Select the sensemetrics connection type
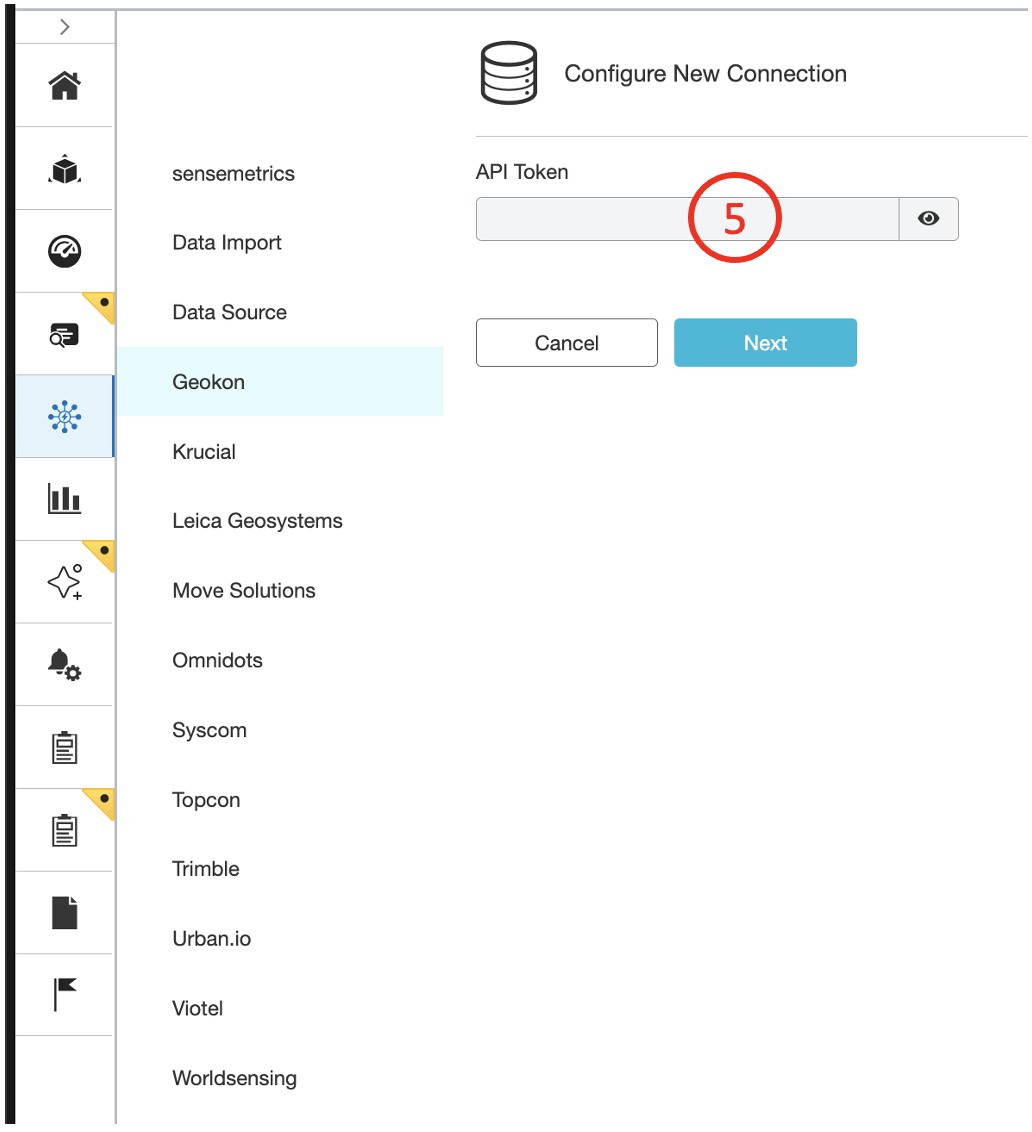 [x=233, y=174]
